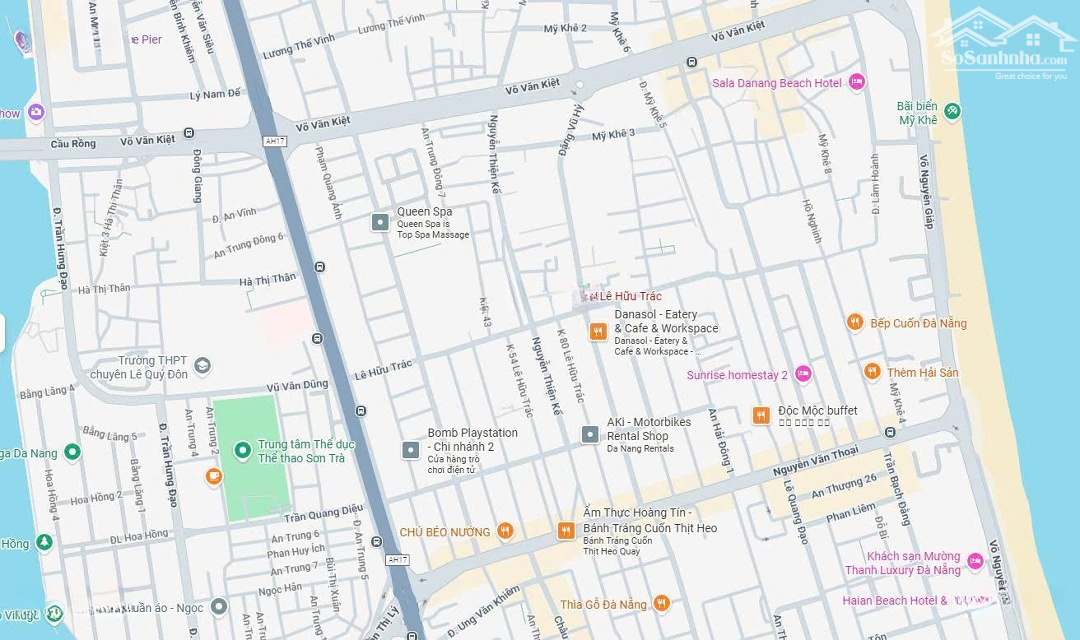This screenshot has height=640, width=1080.
Task: Select the Bếp Cuốn Đà Nẵng restaurant pin
Action: (x=855, y=322)
